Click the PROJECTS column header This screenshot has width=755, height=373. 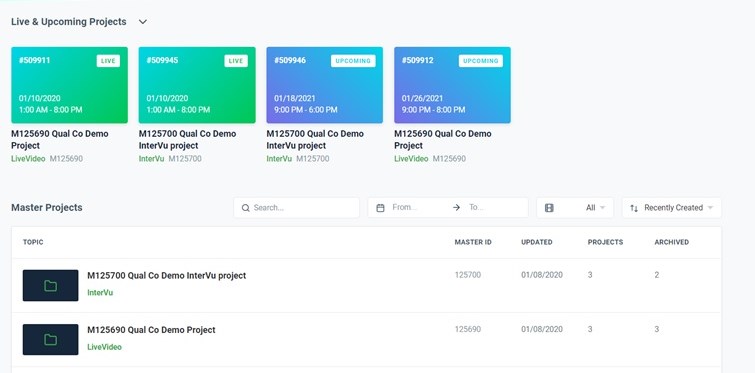[605, 242]
